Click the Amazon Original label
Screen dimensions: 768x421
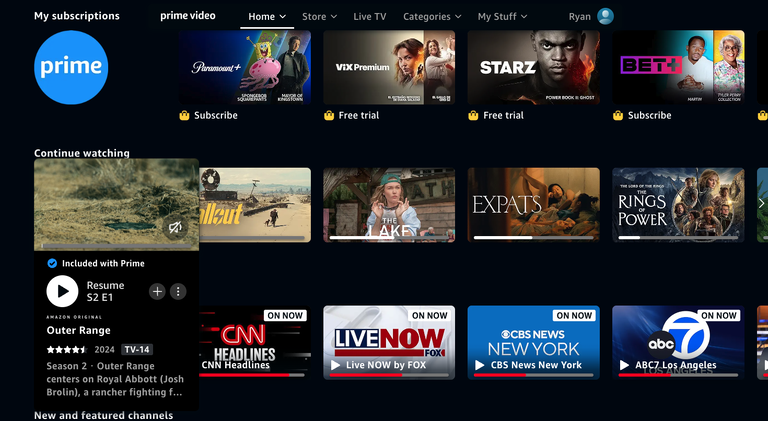[74, 317]
